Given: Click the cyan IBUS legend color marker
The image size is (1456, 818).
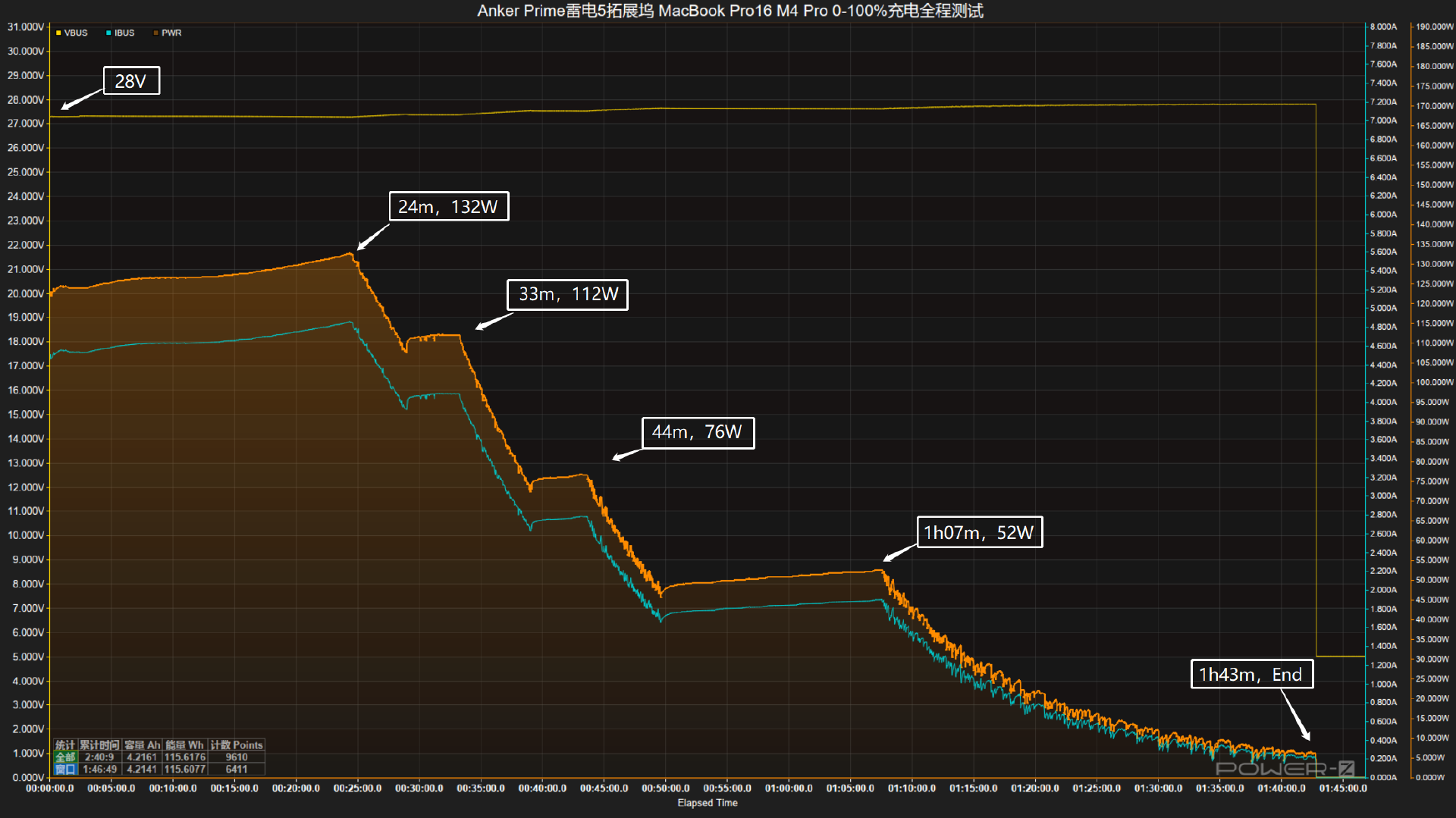Looking at the screenshot, I should (x=108, y=33).
